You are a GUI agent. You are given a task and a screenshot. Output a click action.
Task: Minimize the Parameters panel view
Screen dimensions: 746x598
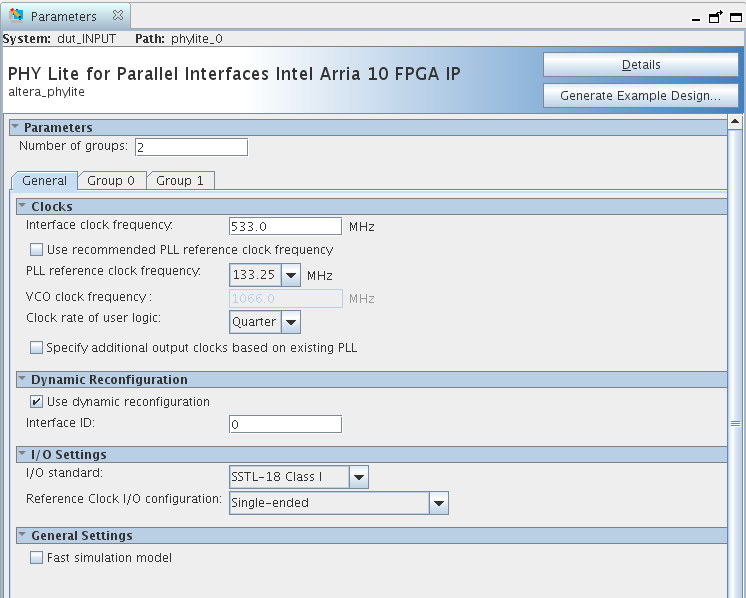696,19
